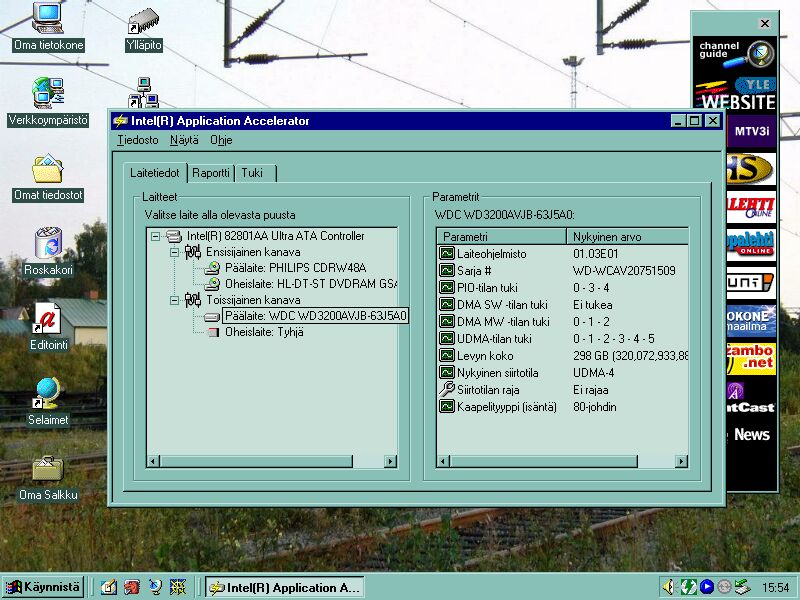The image size is (800, 600).
Task: Collapse Intel 82801AA Ultra ATA Controller node
Action: tap(155, 237)
